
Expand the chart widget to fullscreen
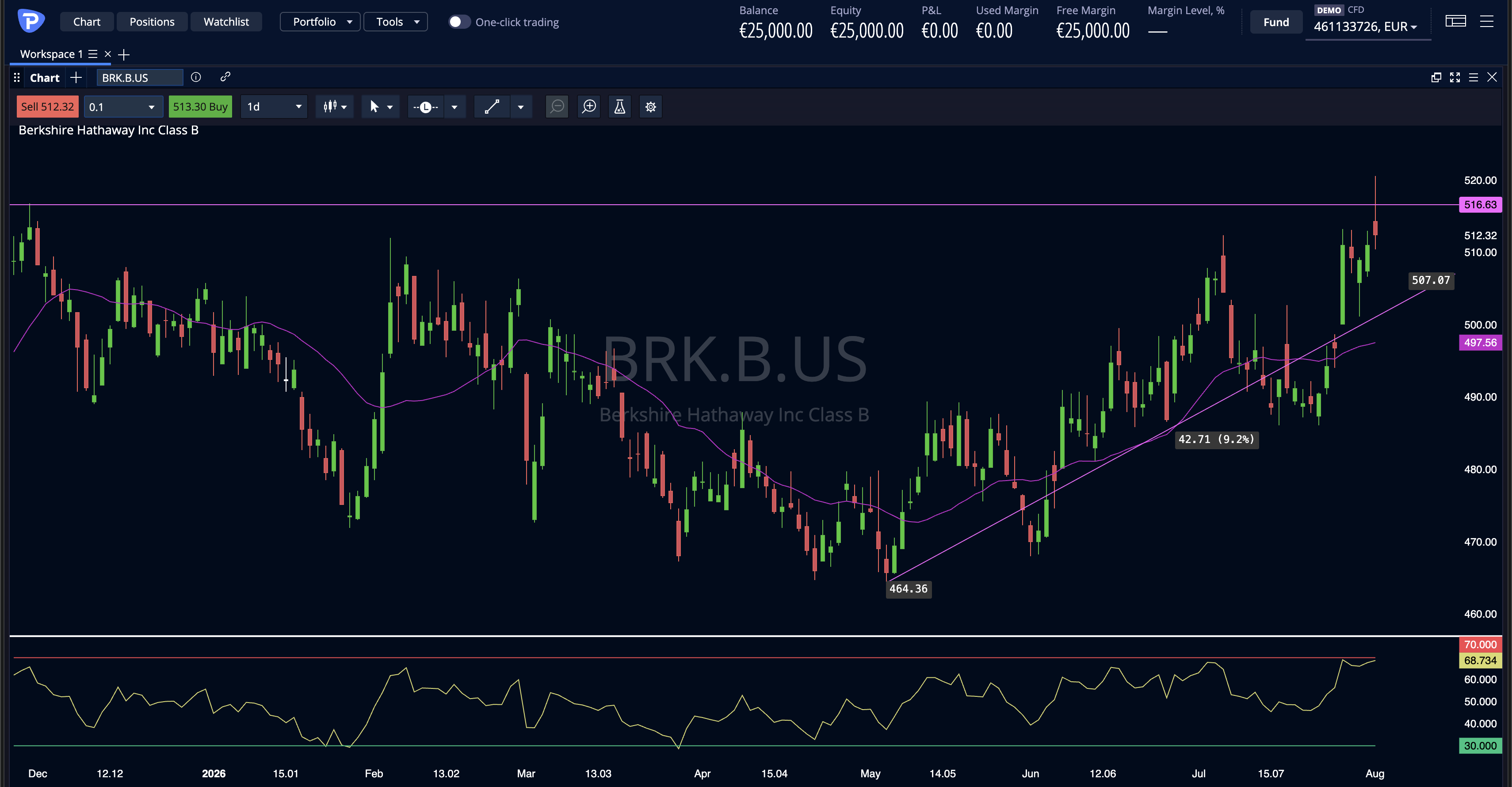point(1455,77)
